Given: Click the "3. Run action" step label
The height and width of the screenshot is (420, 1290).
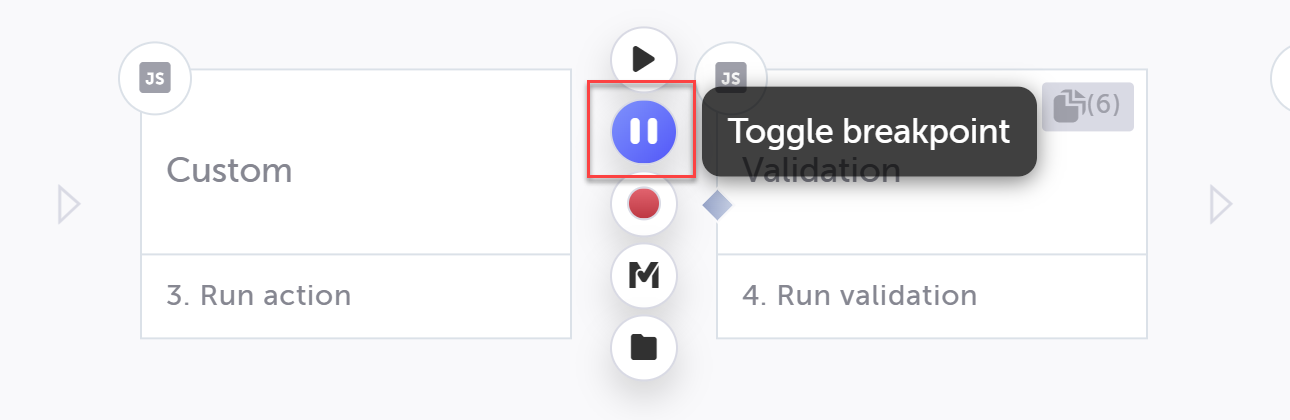Looking at the screenshot, I should point(258,296).
